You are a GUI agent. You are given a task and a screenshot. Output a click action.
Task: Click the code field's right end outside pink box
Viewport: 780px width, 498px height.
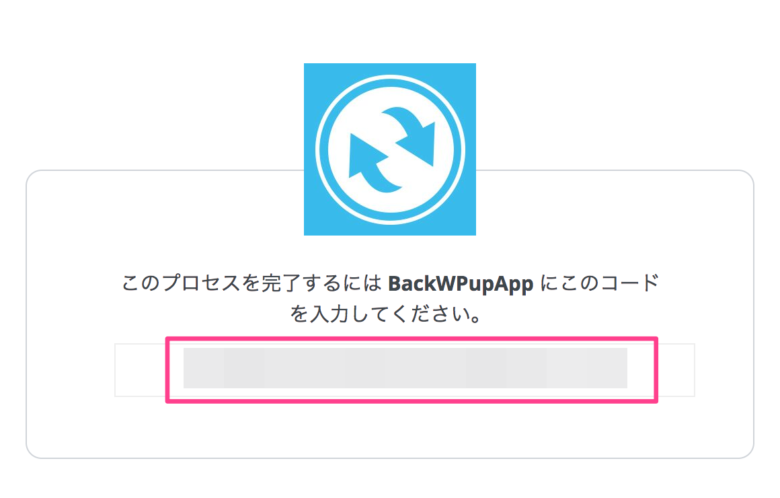point(677,370)
